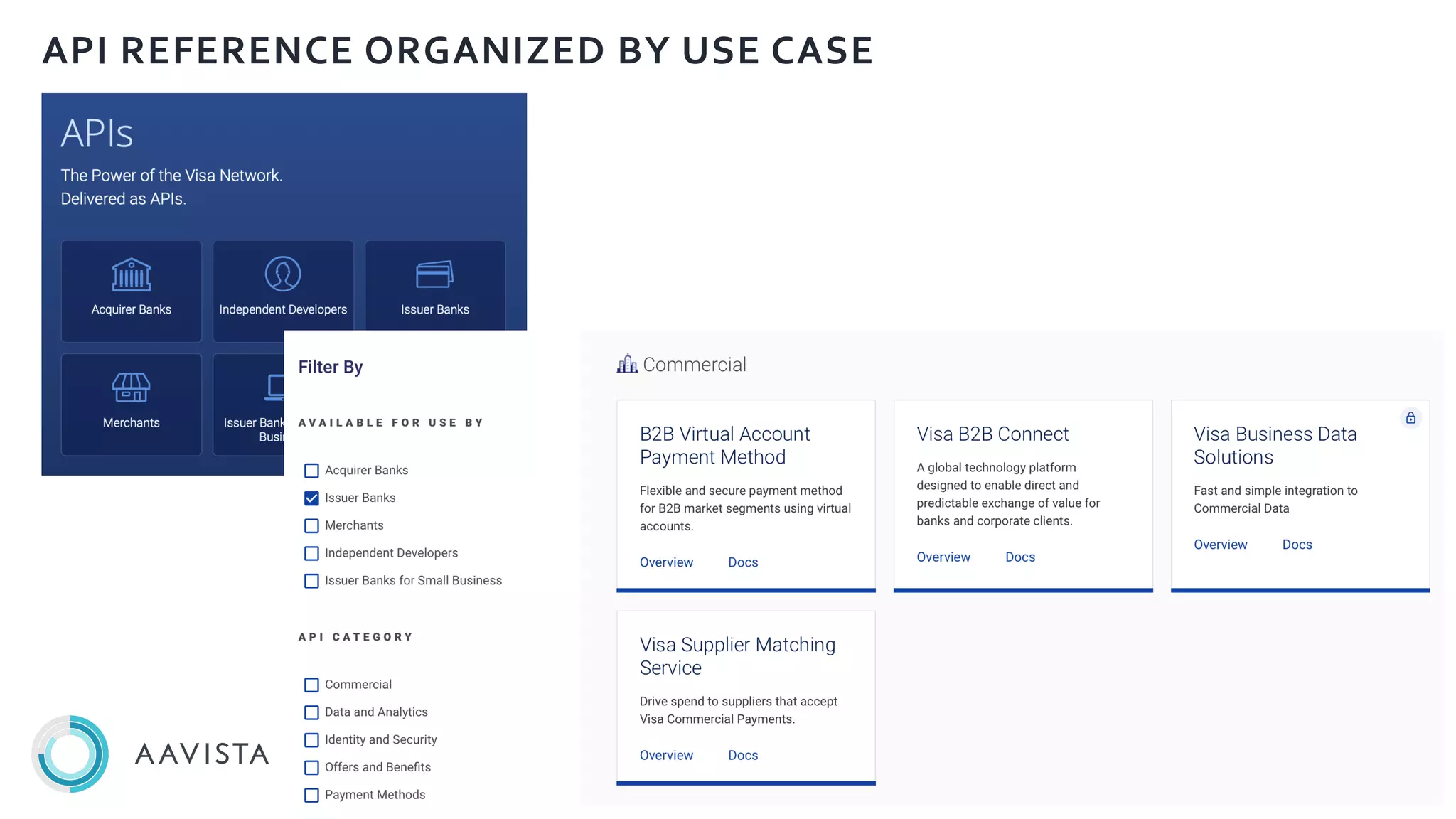Image resolution: width=1456 pixels, height=819 pixels.
Task: Check the Data and Analytics checkbox
Action: tap(311, 712)
